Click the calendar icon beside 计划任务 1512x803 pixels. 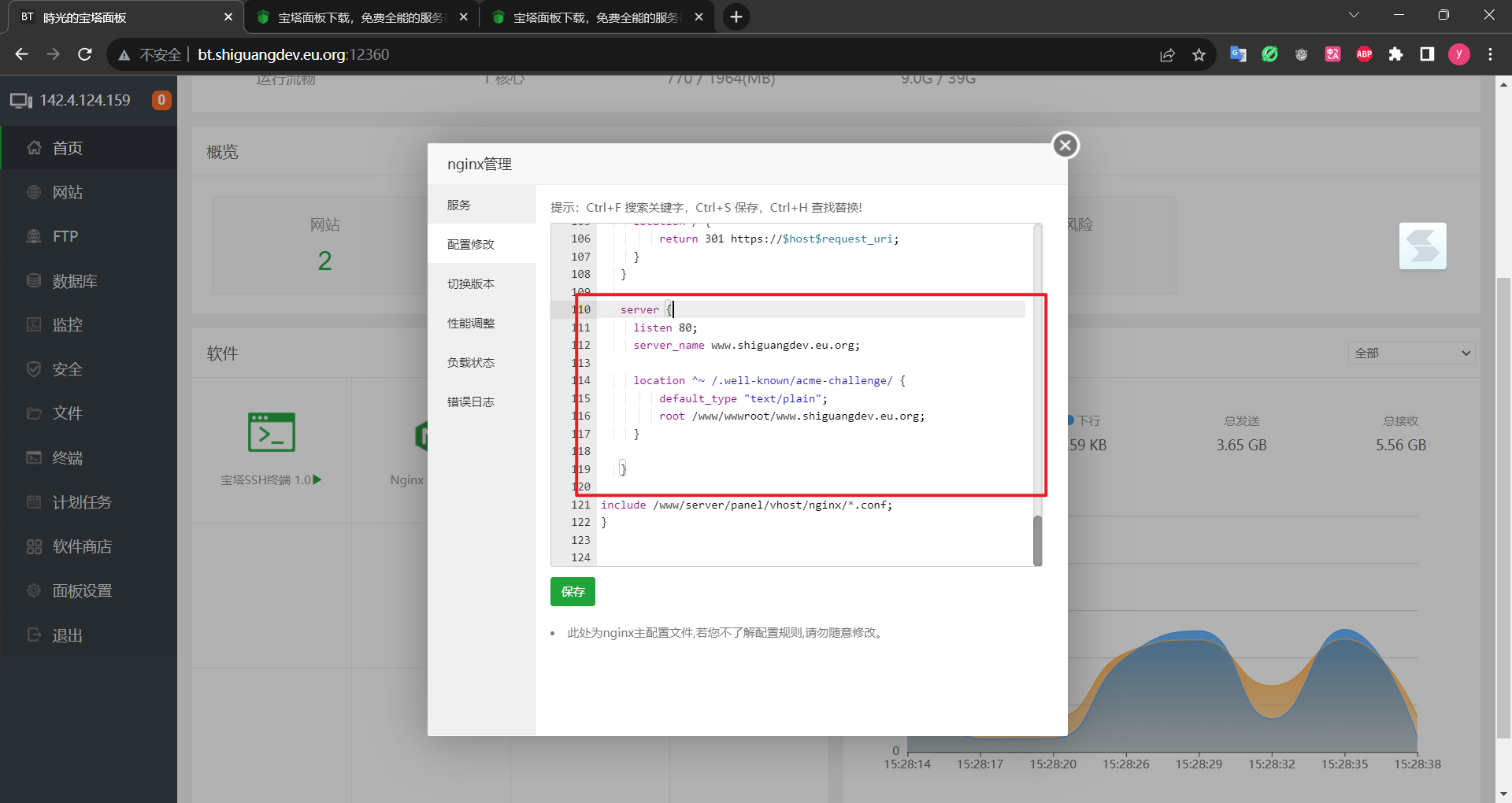tap(34, 501)
